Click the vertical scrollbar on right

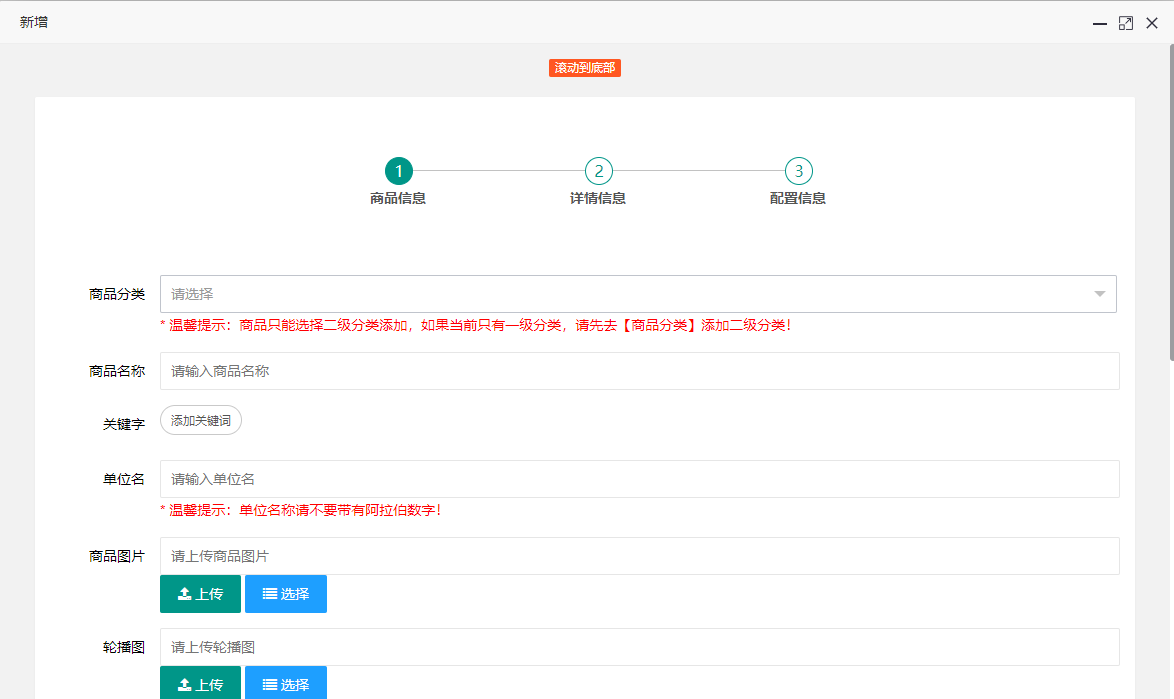[1169, 200]
